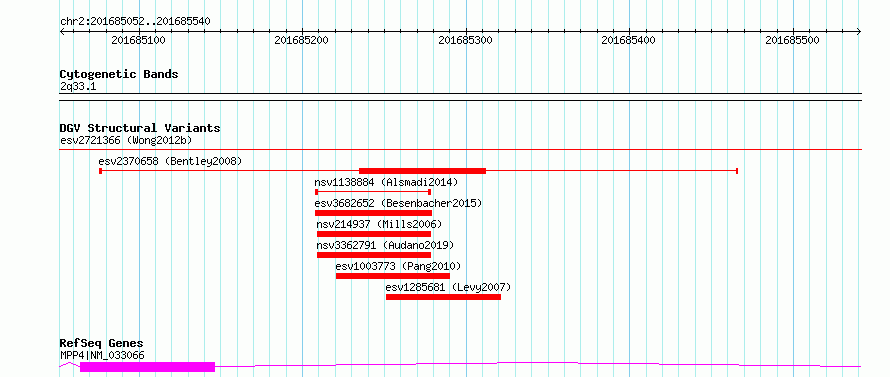Select the nsv3362791 (Audano2019) red bar

pos(374,255)
